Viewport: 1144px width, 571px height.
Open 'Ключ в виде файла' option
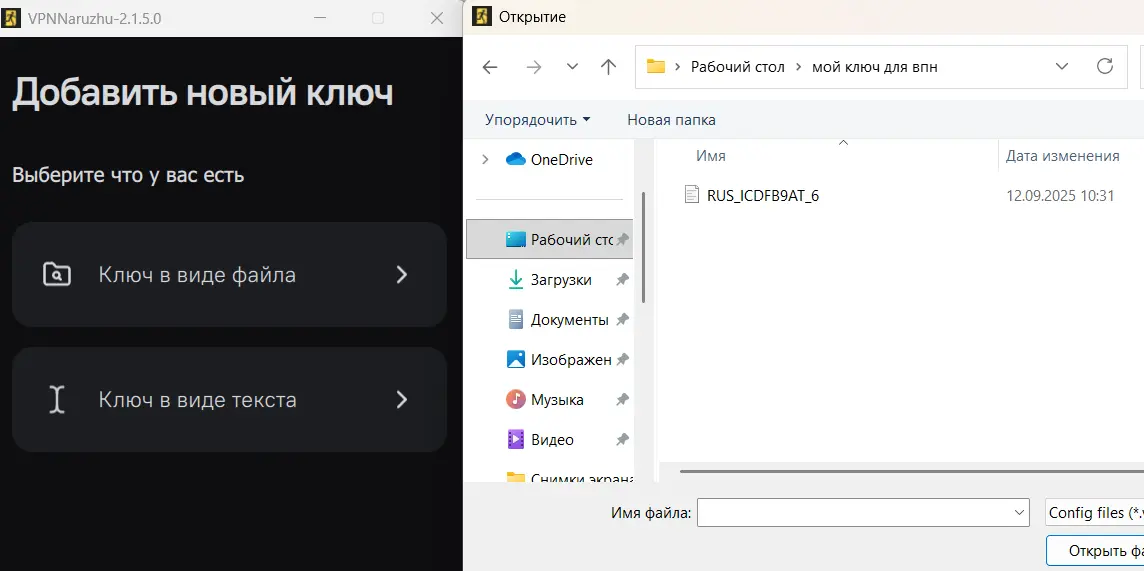[229, 275]
